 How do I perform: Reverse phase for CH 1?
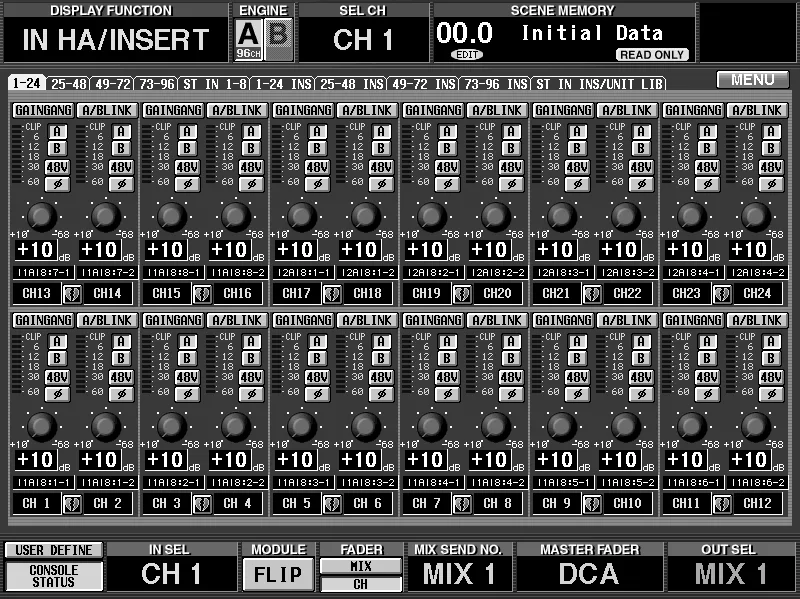[x=57, y=394]
